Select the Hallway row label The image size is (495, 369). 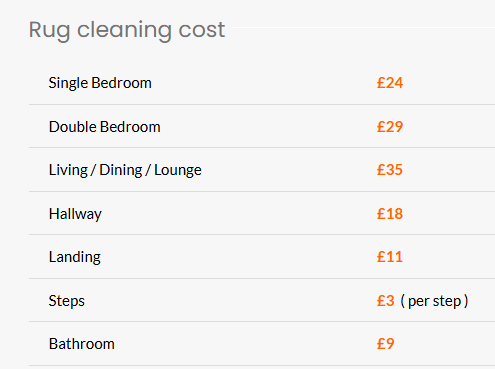pyautogui.click(x=75, y=214)
